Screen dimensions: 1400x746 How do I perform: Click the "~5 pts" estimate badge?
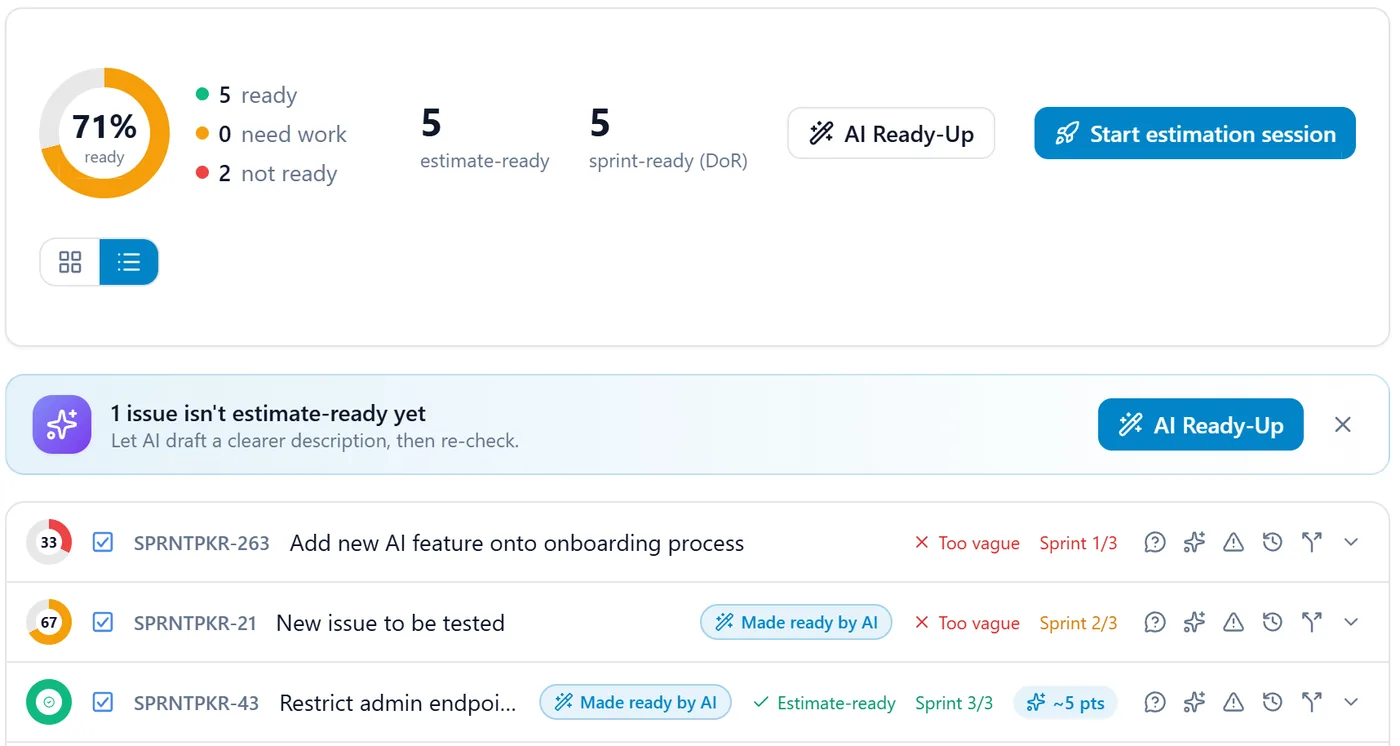[1065, 703]
